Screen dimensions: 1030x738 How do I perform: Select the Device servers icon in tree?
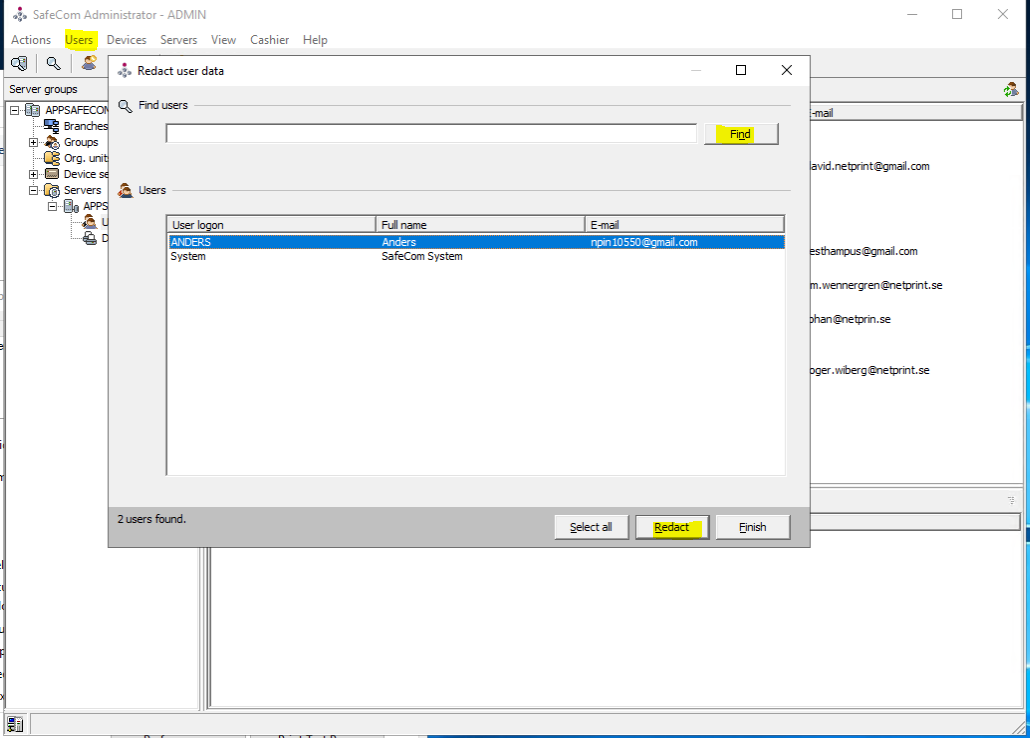(52, 174)
